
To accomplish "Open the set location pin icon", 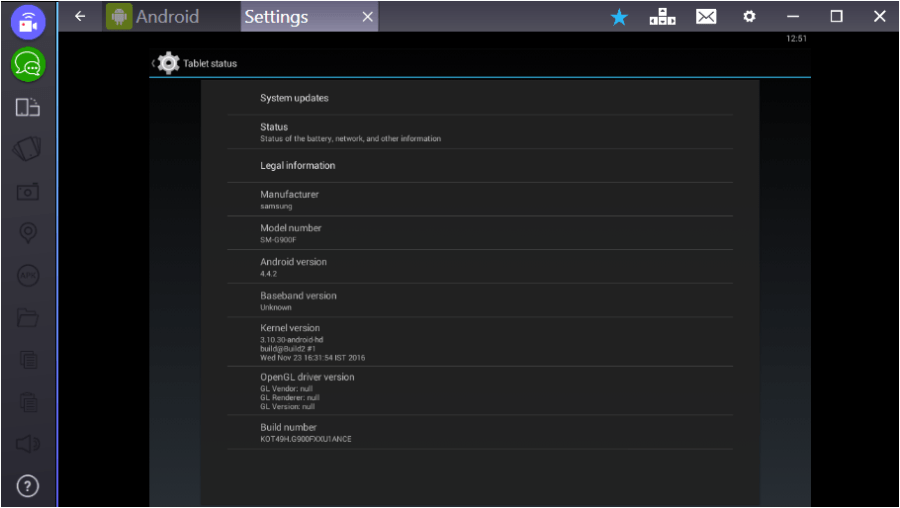I will pyautogui.click(x=28, y=233).
